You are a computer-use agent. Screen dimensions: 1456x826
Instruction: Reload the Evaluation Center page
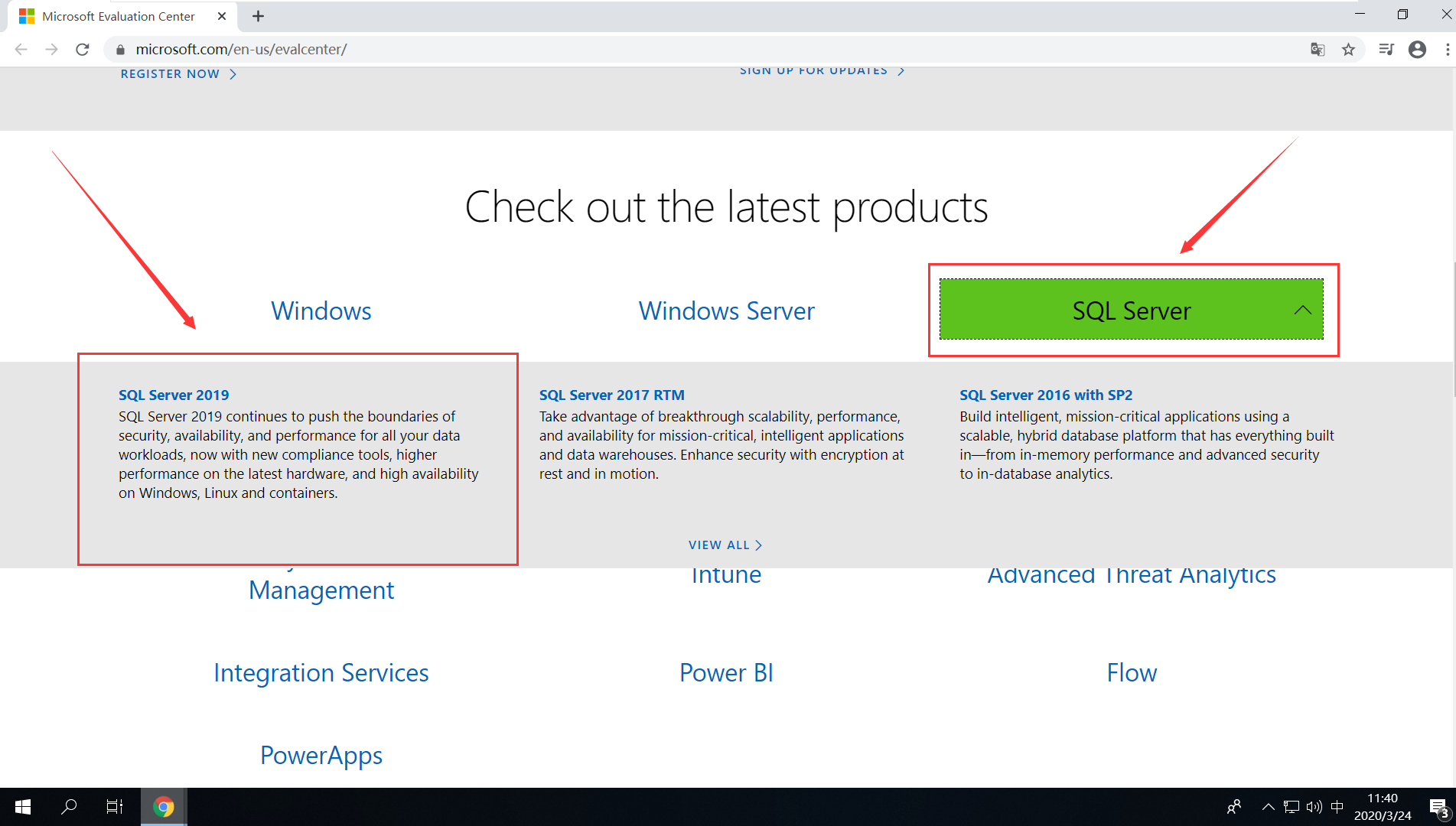(x=83, y=49)
